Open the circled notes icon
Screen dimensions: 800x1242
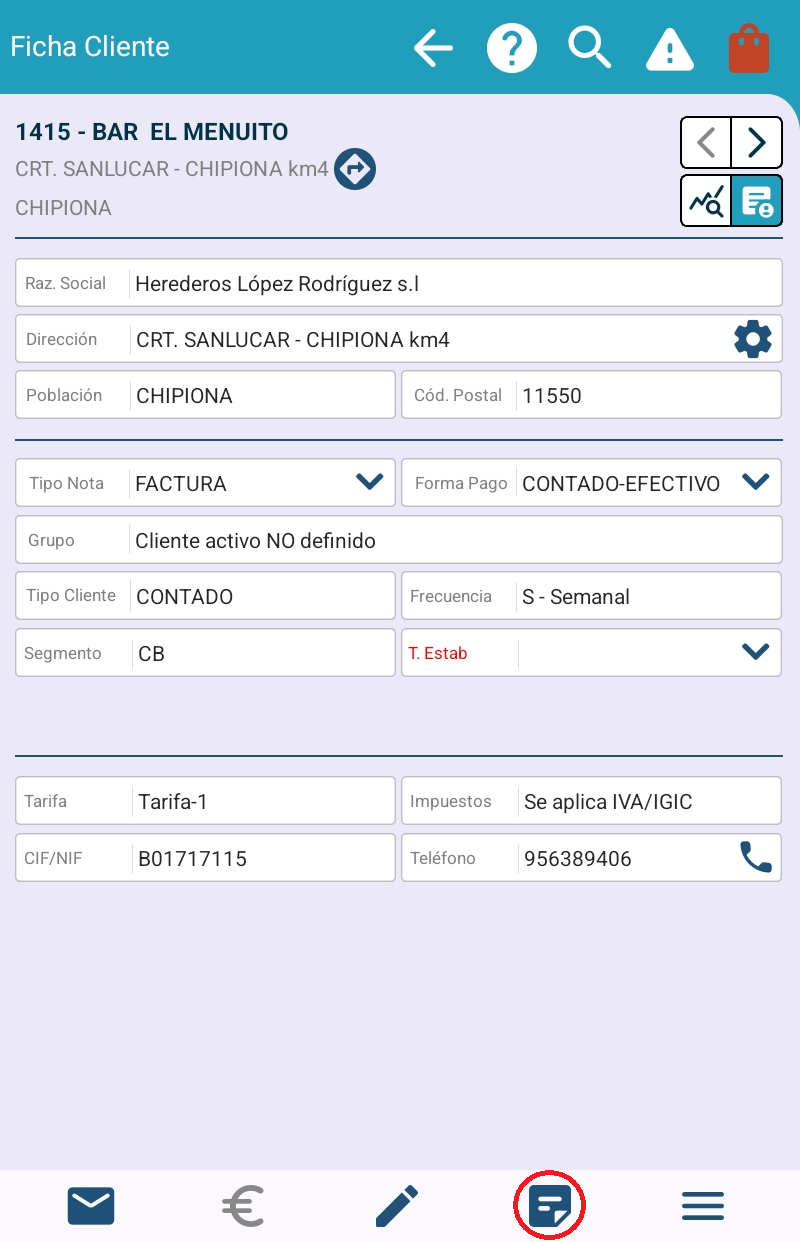pos(549,1207)
